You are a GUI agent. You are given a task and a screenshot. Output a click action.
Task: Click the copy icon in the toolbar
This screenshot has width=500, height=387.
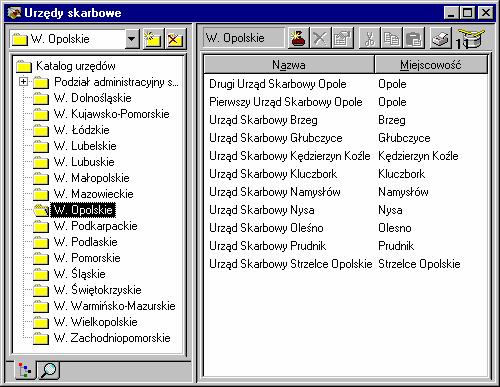tap(391, 38)
